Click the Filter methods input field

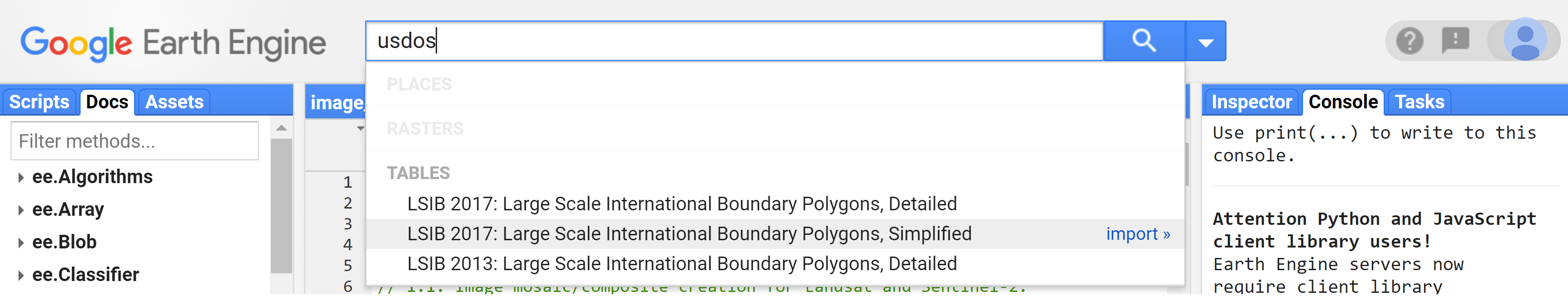[x=135, y=141]
